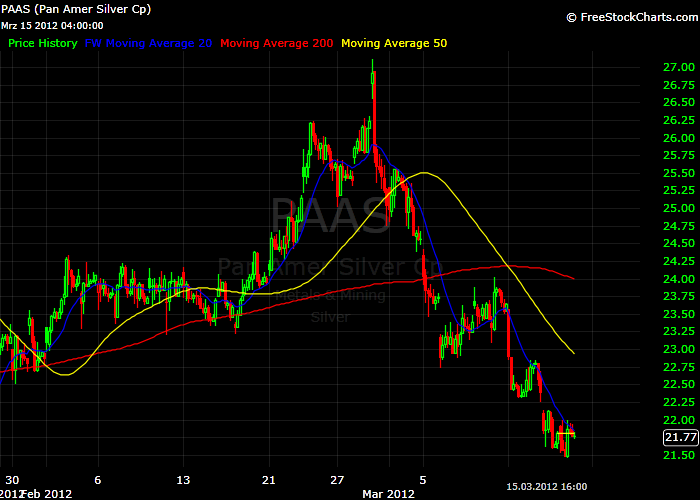The image size is (700, 500).
Task: Click the 23.50 price axis label
Action: (x=679, y=314)
